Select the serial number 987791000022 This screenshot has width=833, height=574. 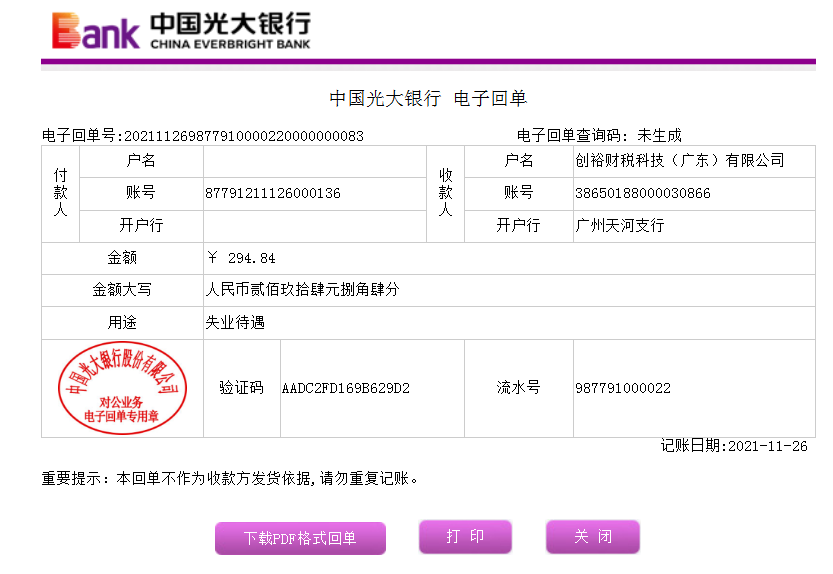tap(623, 389)
